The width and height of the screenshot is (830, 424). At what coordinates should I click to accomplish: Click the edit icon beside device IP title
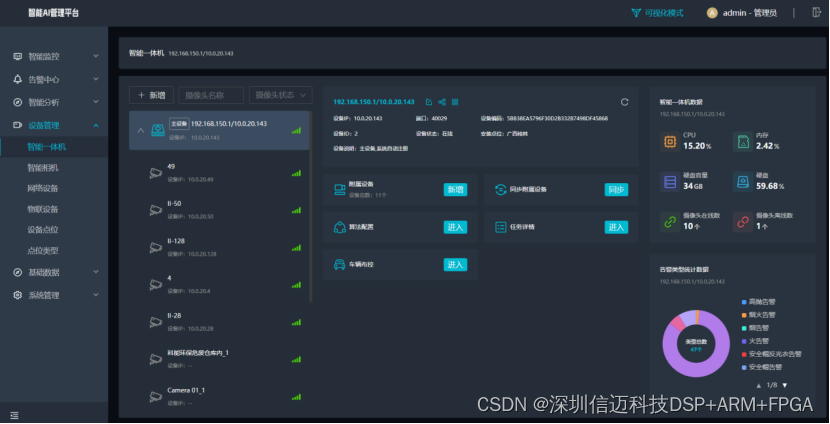[429, 102]
